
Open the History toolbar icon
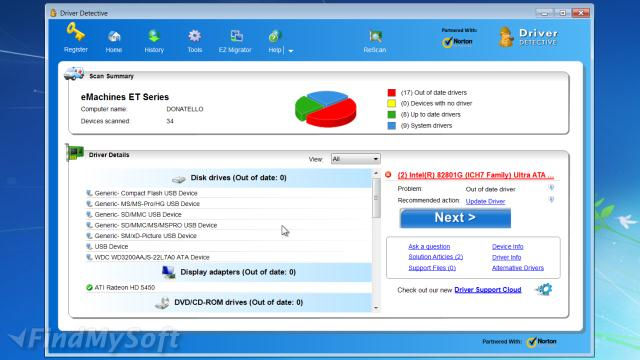click(154, 36)
